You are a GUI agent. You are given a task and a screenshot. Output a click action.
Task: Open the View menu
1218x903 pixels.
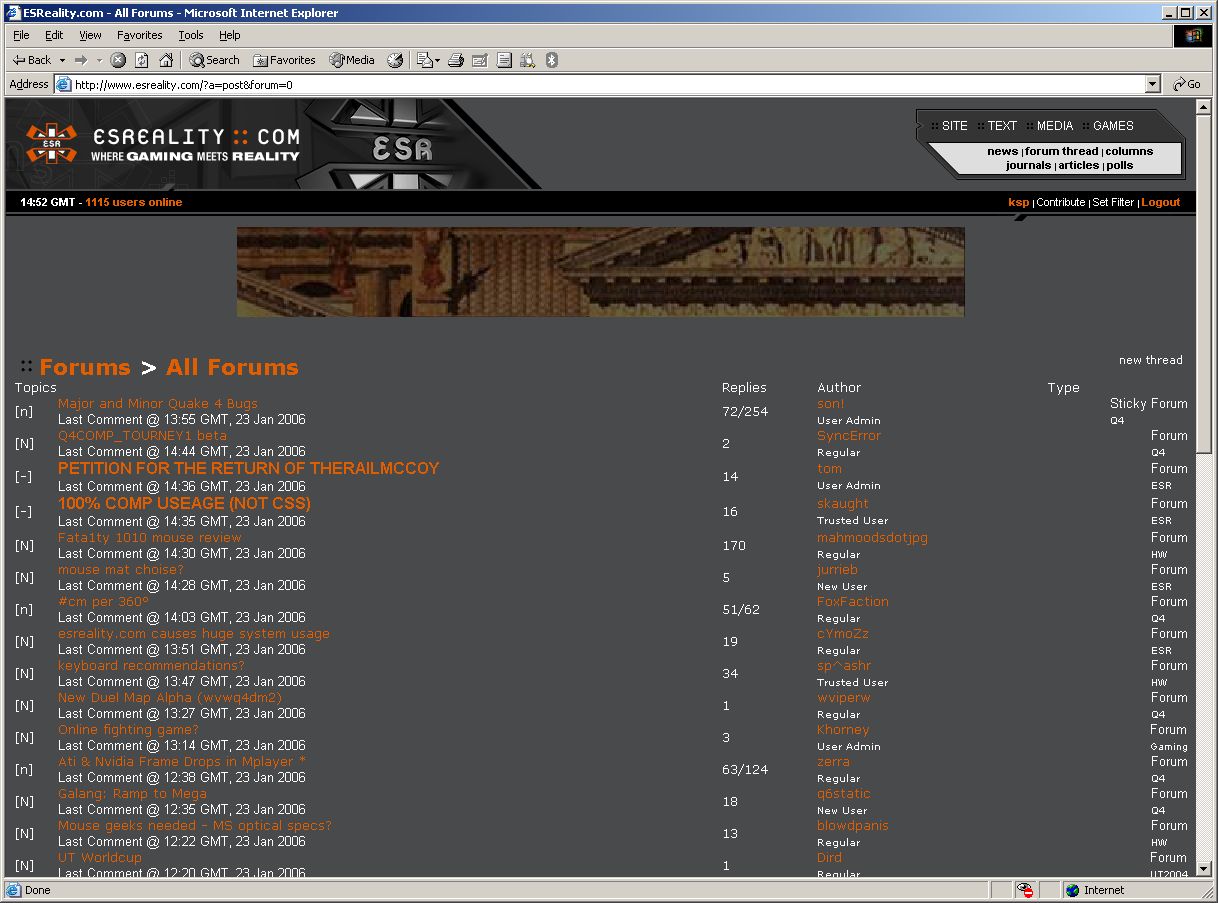(90, 35)
